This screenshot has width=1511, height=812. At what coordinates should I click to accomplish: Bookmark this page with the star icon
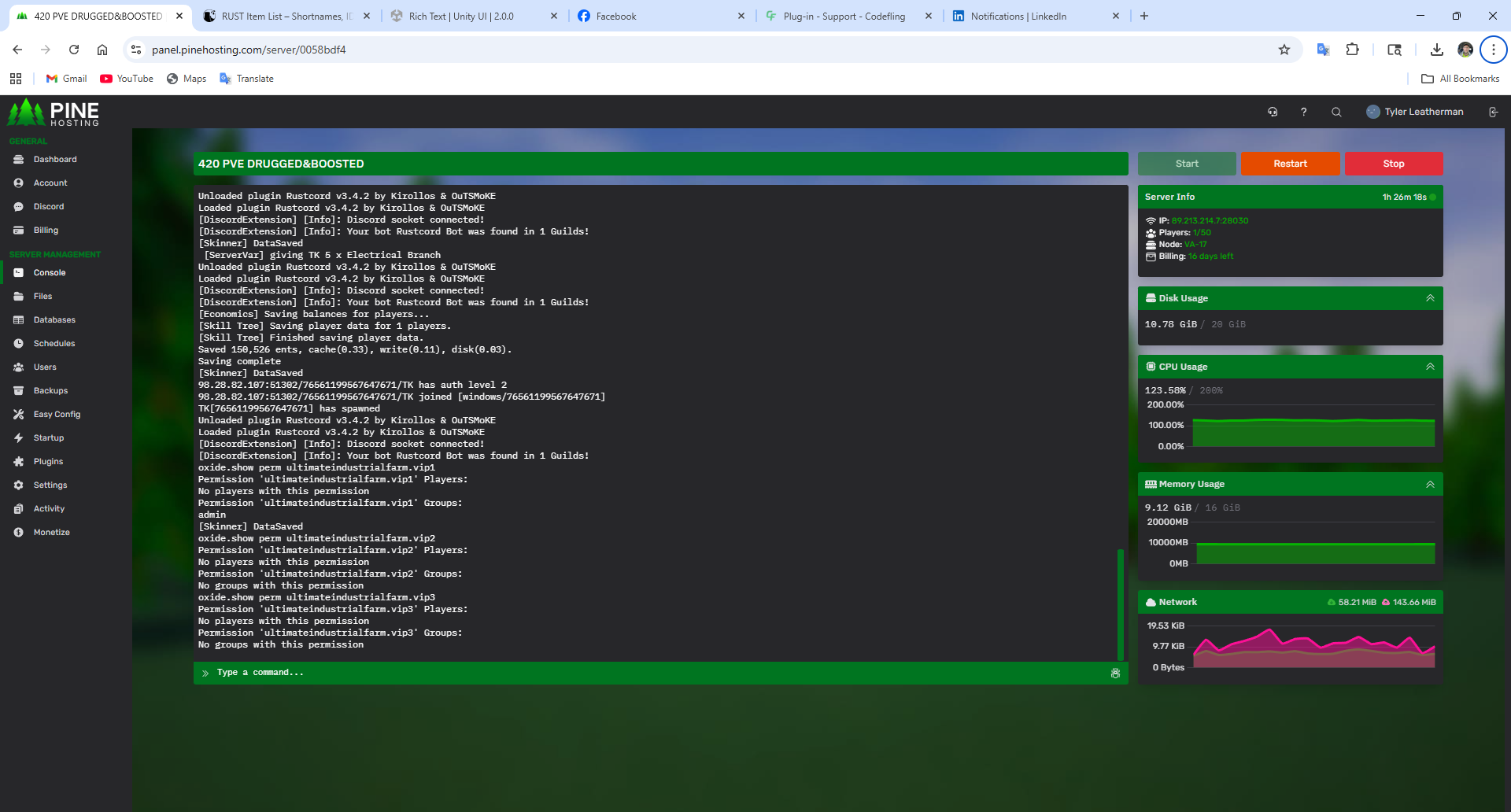click(x=1284, y=50)
